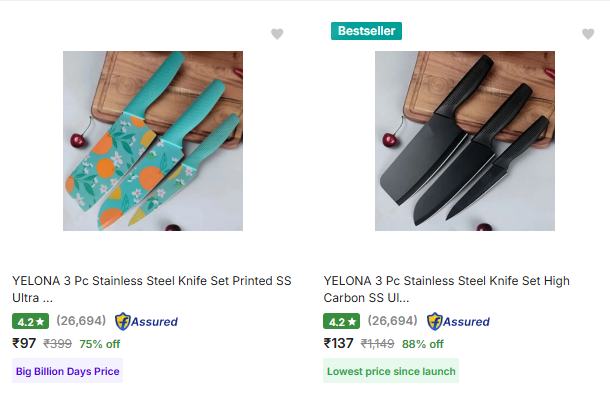View 26,694 reviews for black knife set
Image resolution: width=610 pixels, height=395 pixels.
[x=393, y=321]
